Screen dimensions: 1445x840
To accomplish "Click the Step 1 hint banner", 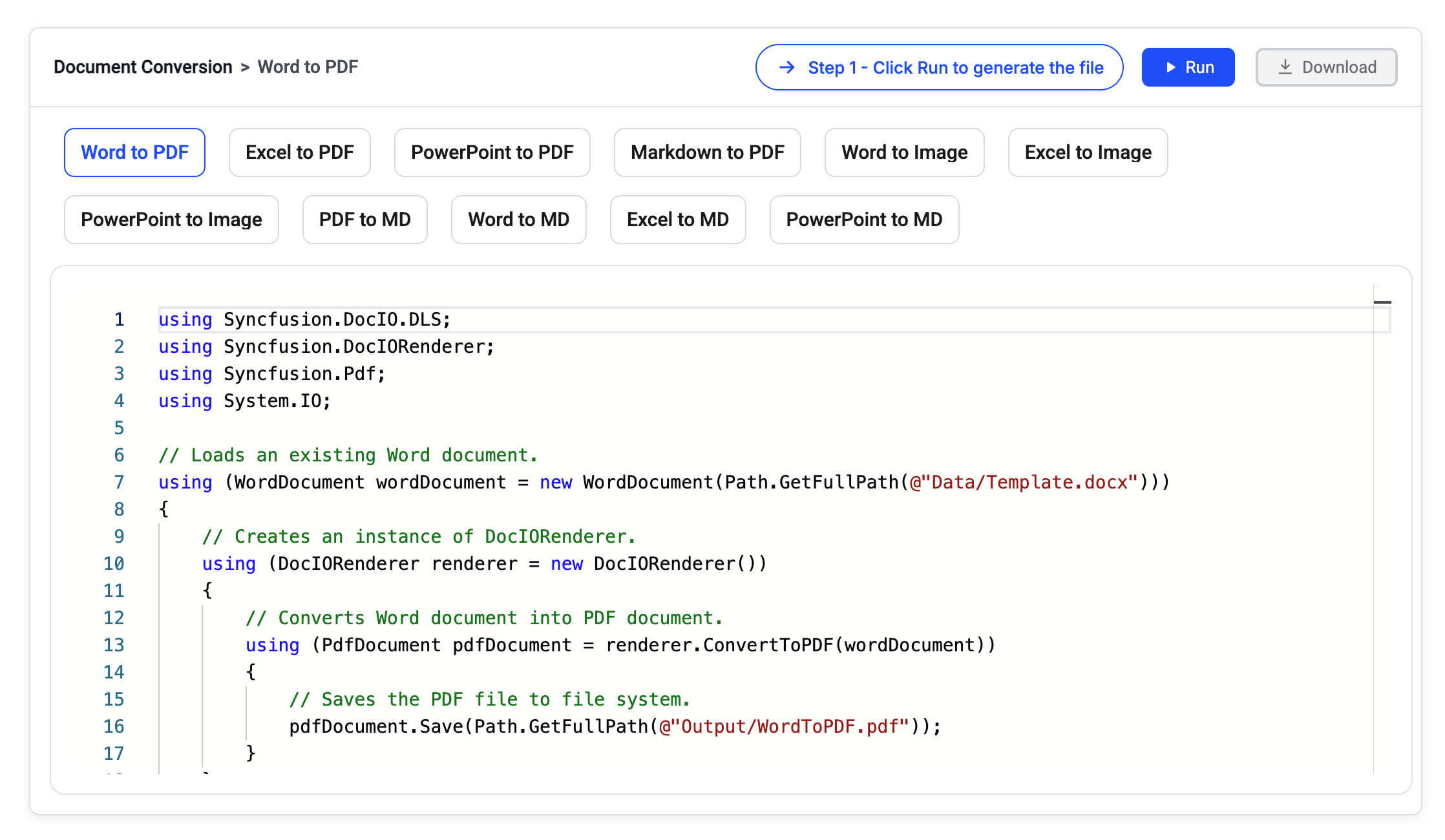I will tap(939, 67).
